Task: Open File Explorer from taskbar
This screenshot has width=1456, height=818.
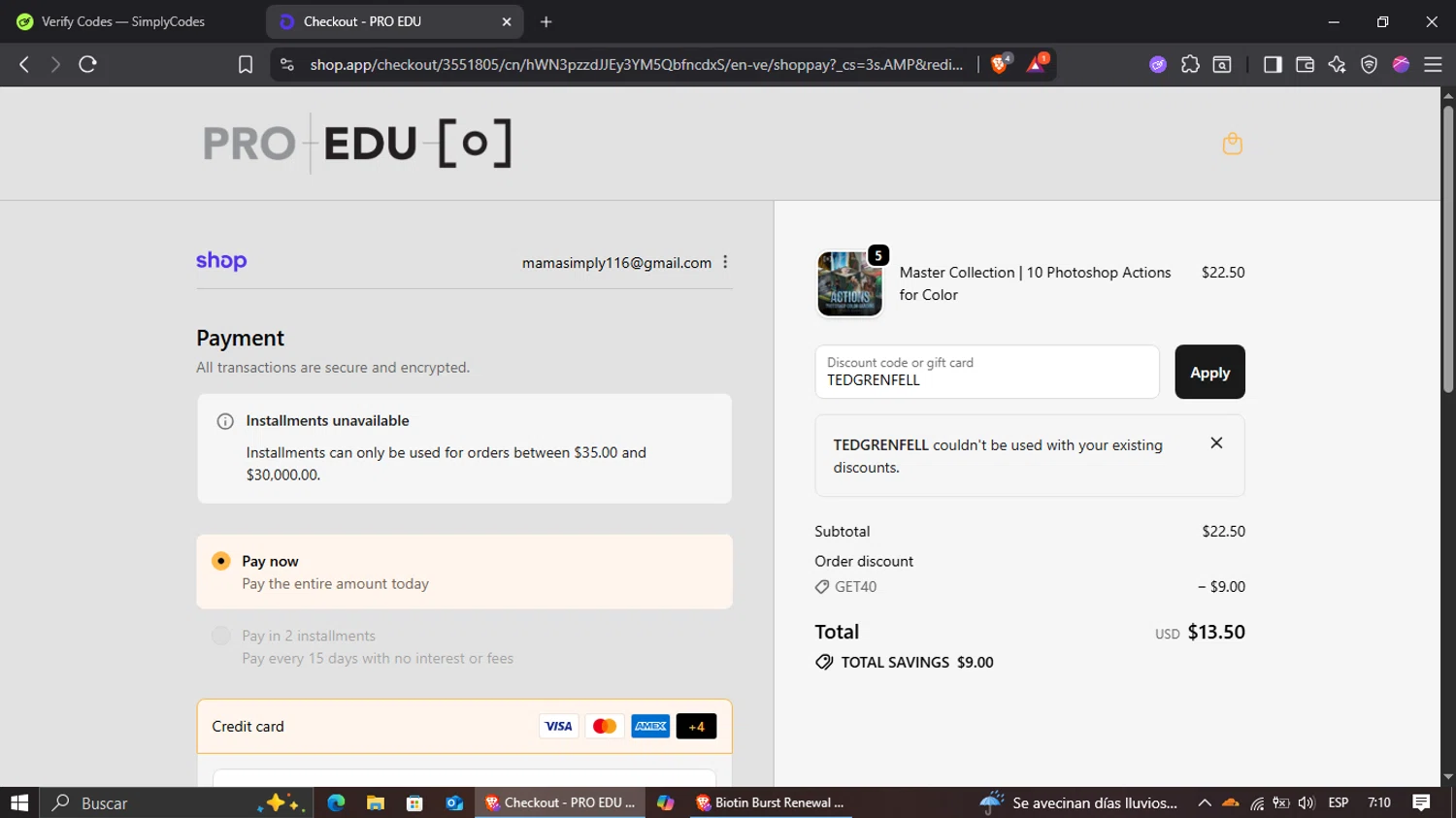Action: (x=376, y=802)
